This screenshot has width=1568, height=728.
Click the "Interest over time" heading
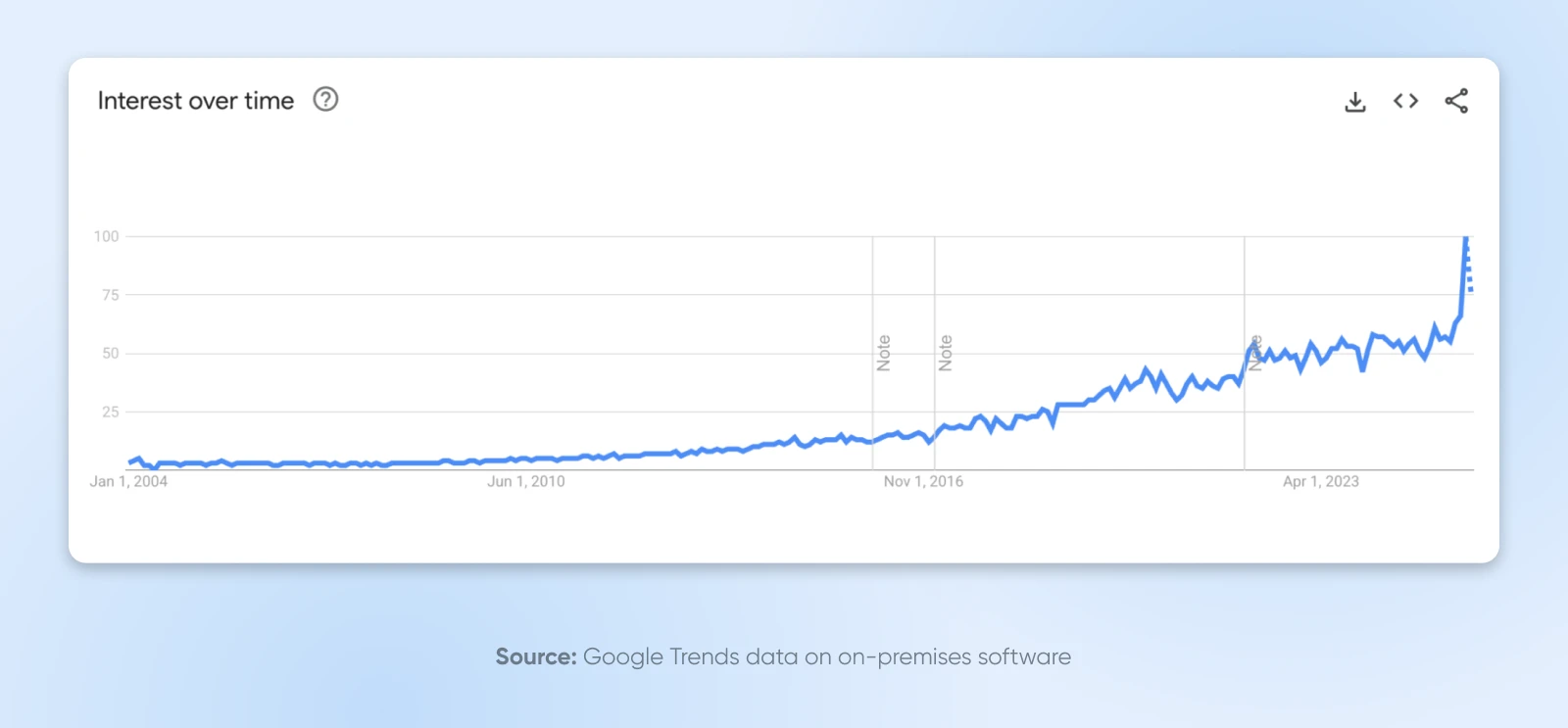pyautogui.click(x=195, y=101)
